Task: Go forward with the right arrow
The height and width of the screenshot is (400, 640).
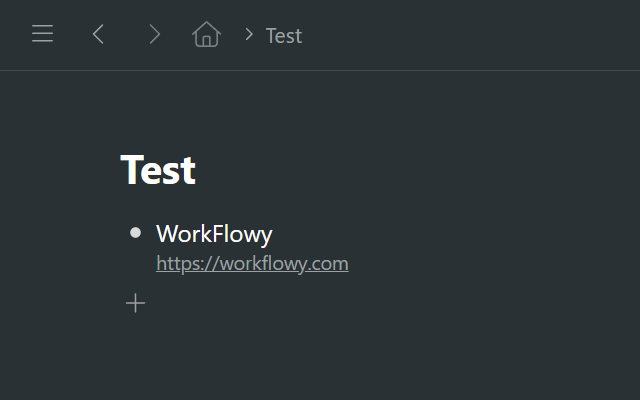Action: (154, 34)
